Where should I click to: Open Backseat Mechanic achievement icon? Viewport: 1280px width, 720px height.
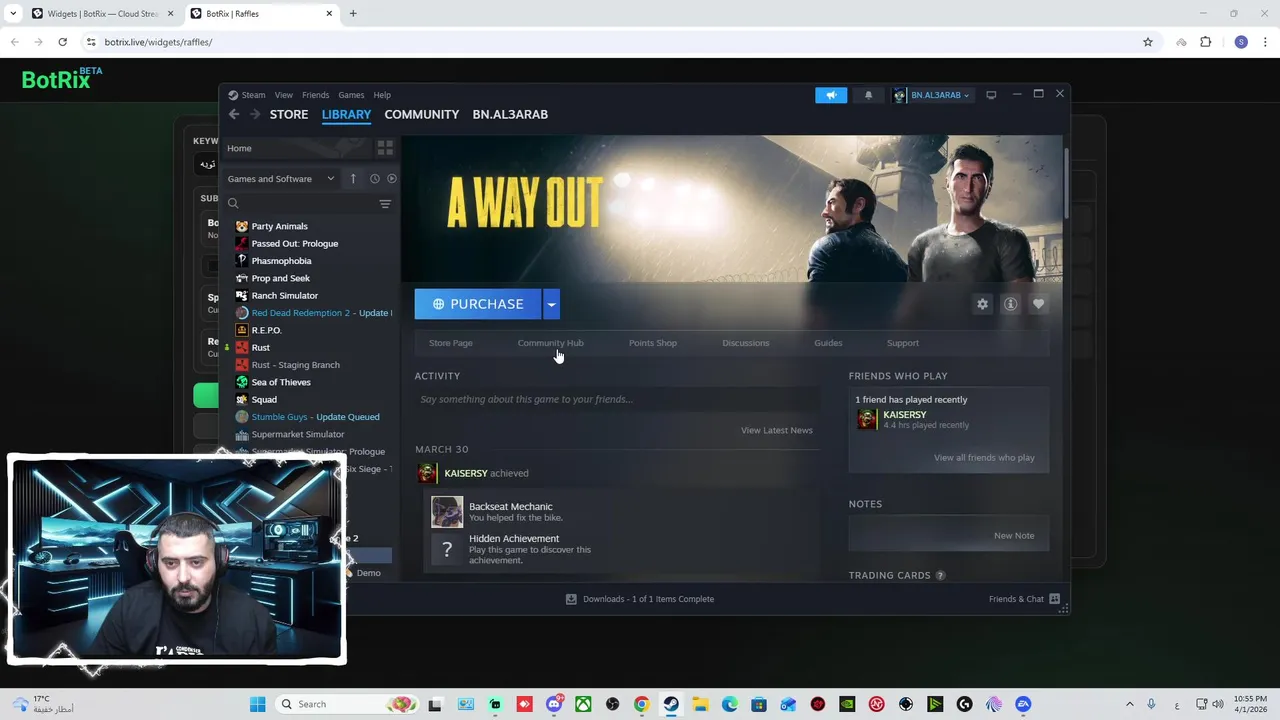coord(447,512)
